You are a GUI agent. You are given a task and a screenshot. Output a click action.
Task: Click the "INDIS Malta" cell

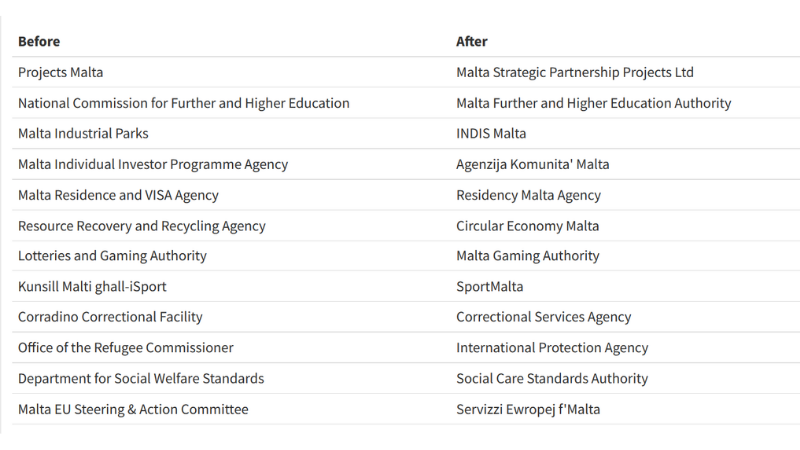click(x=491, y=133)
